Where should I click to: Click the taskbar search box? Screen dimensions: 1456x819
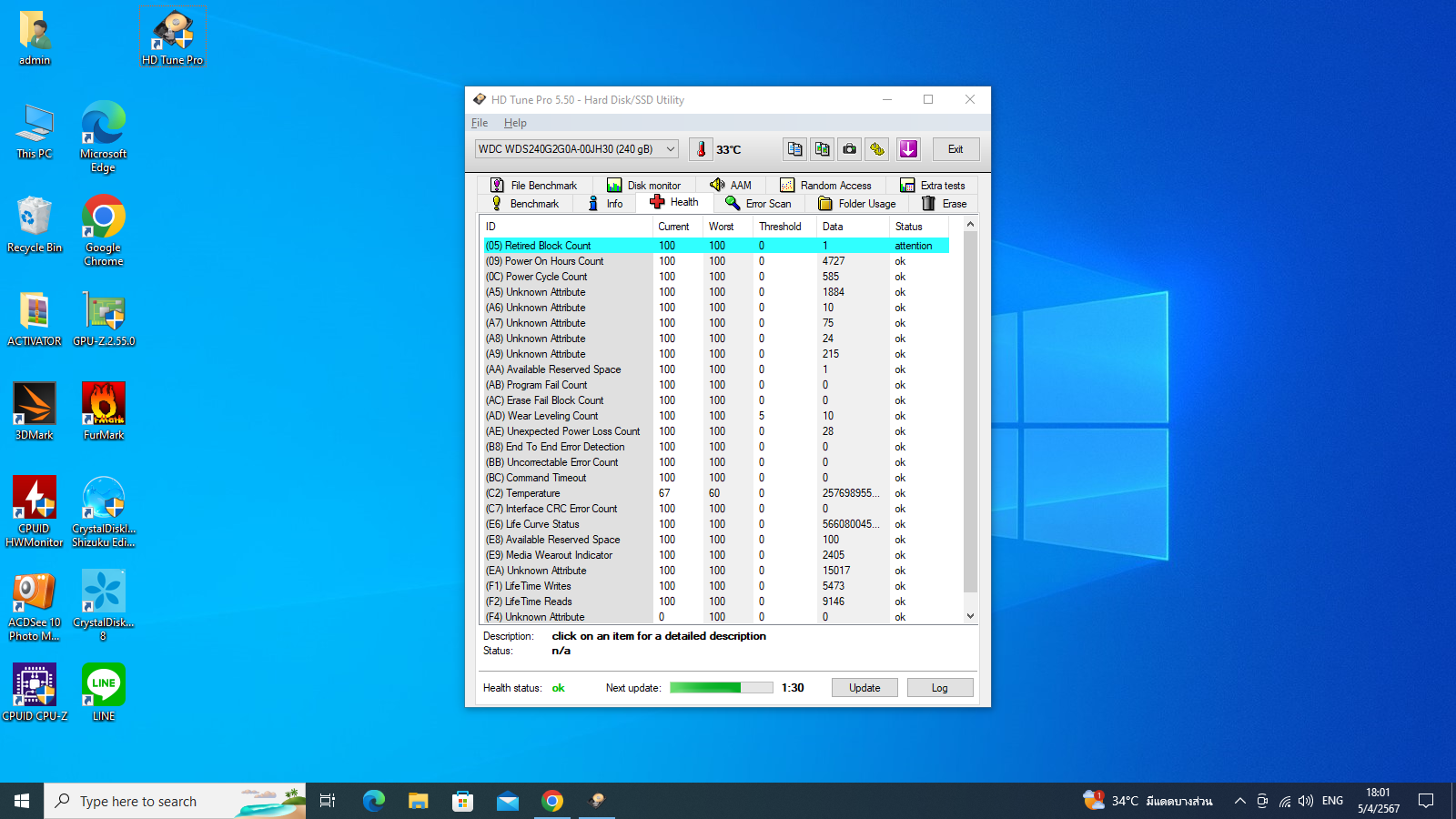[175, 801]
